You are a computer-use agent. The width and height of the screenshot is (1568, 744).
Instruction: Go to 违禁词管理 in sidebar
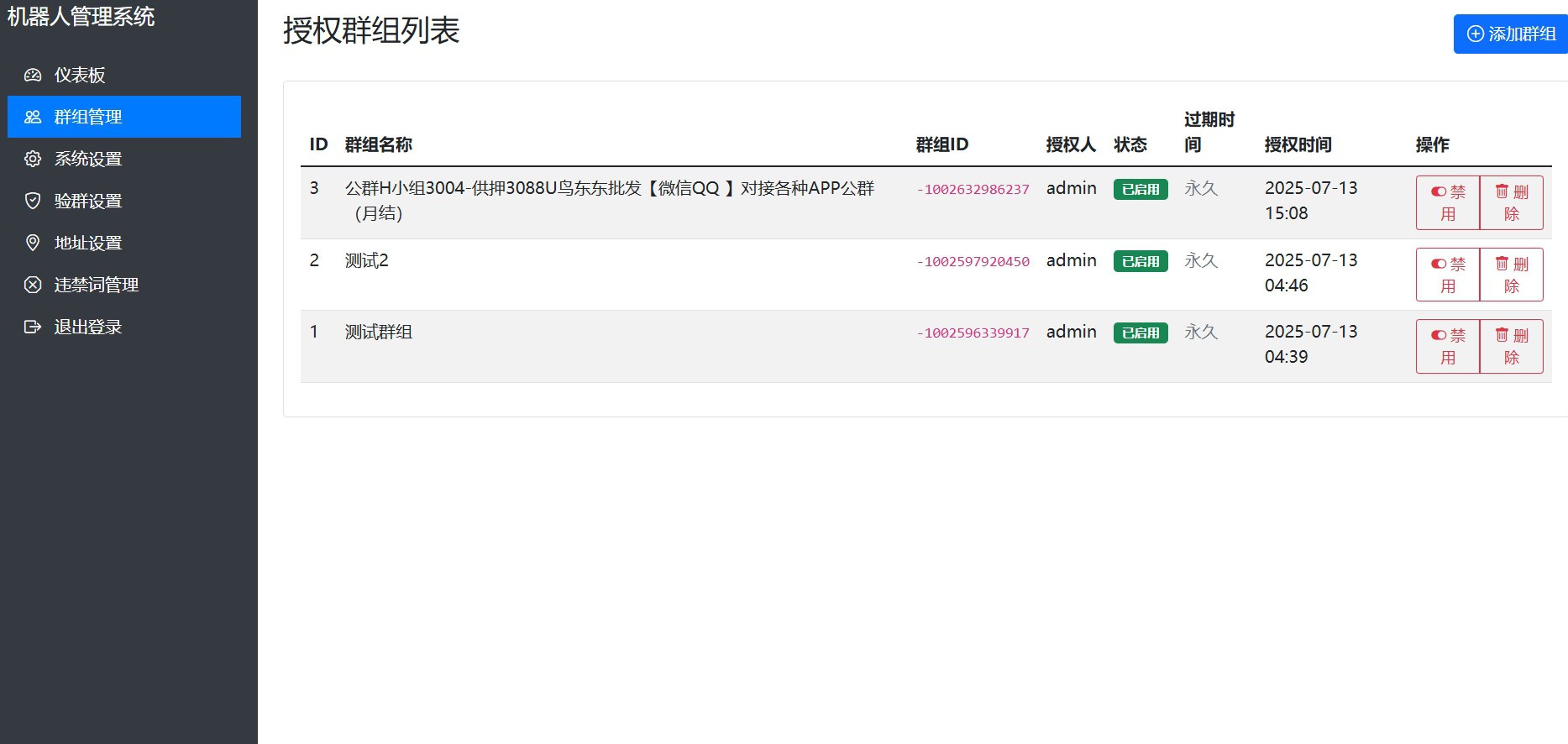click(97, 285)
